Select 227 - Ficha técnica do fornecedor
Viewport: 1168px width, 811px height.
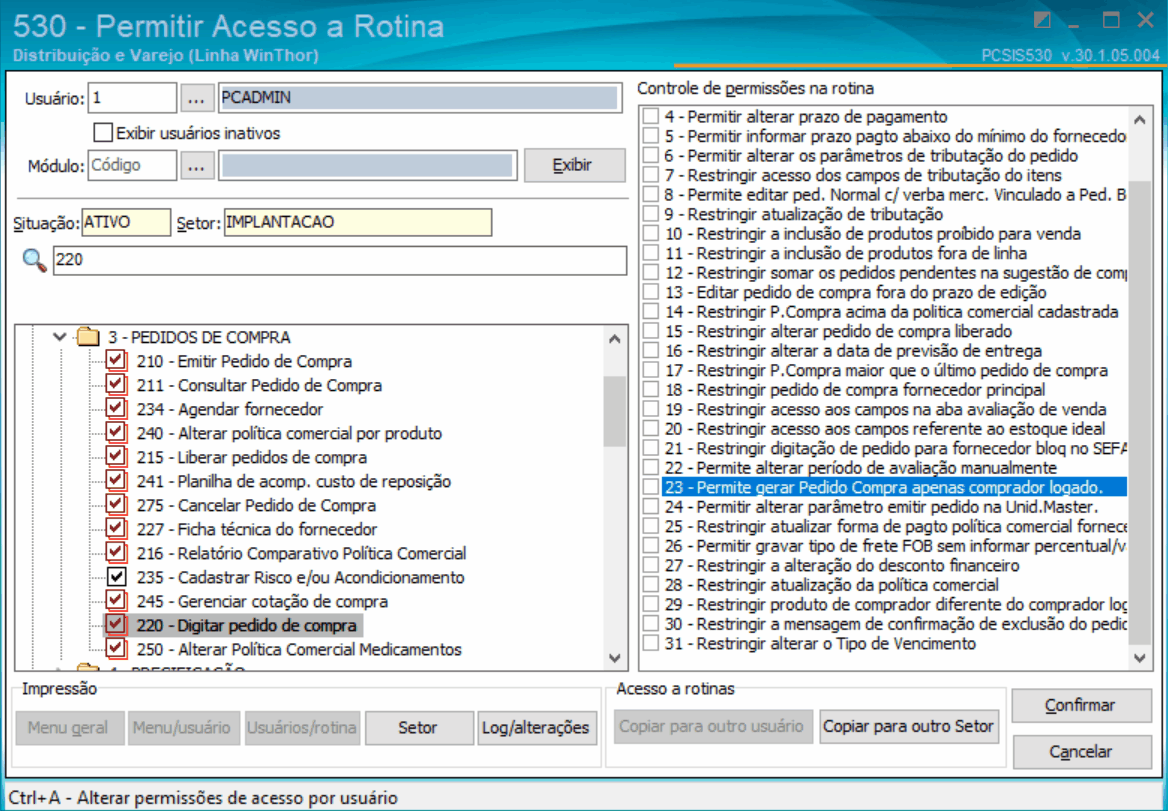[x=256, y=529]
